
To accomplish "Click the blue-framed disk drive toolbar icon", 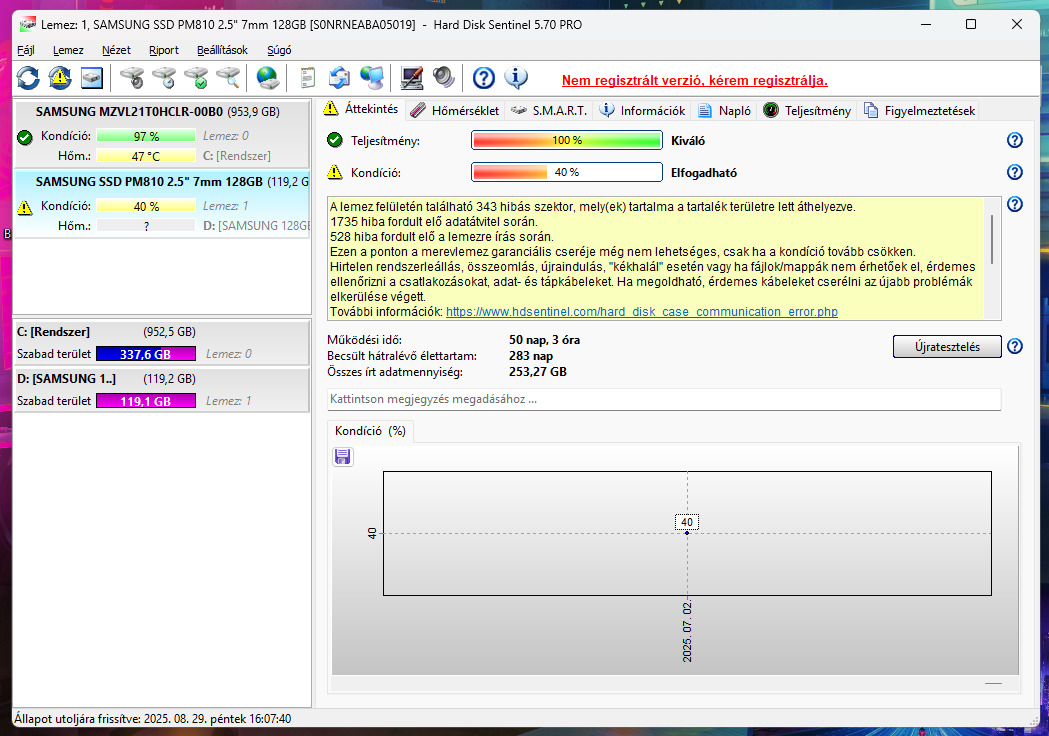I will [92, 78].
